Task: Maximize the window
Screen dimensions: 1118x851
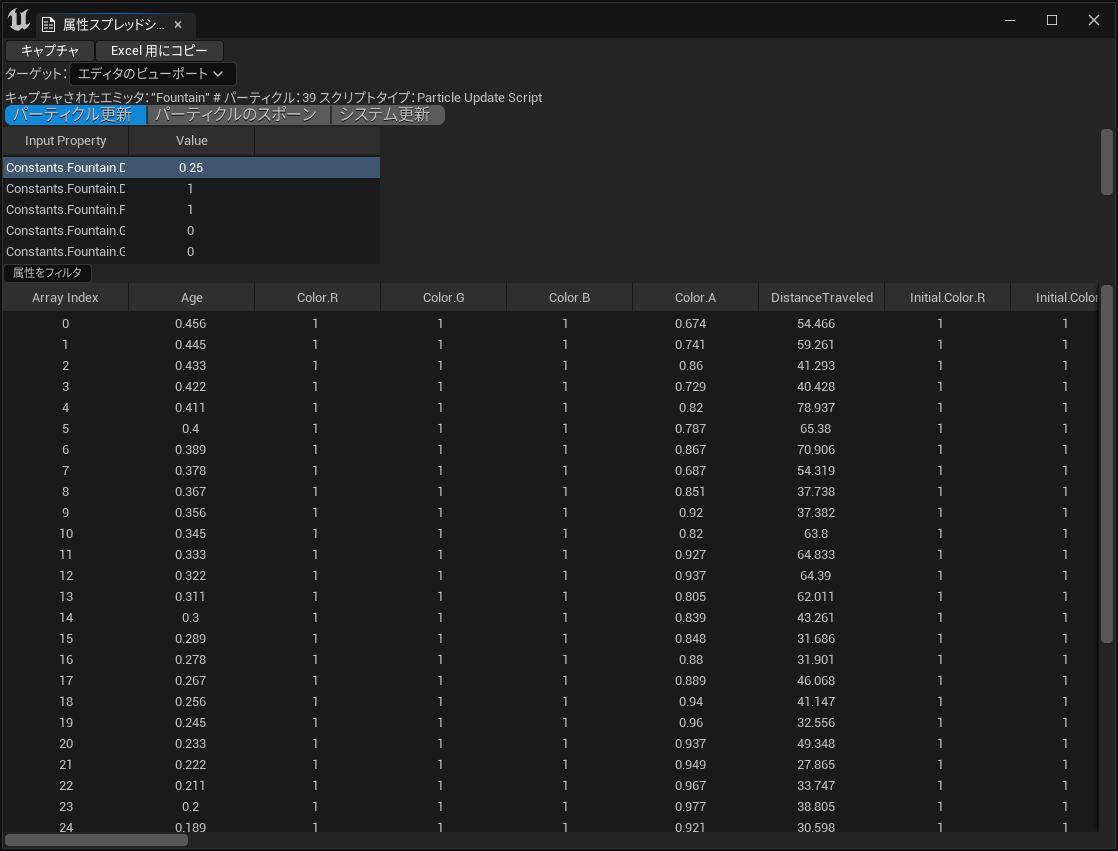Action: (x=1052, y=20)
